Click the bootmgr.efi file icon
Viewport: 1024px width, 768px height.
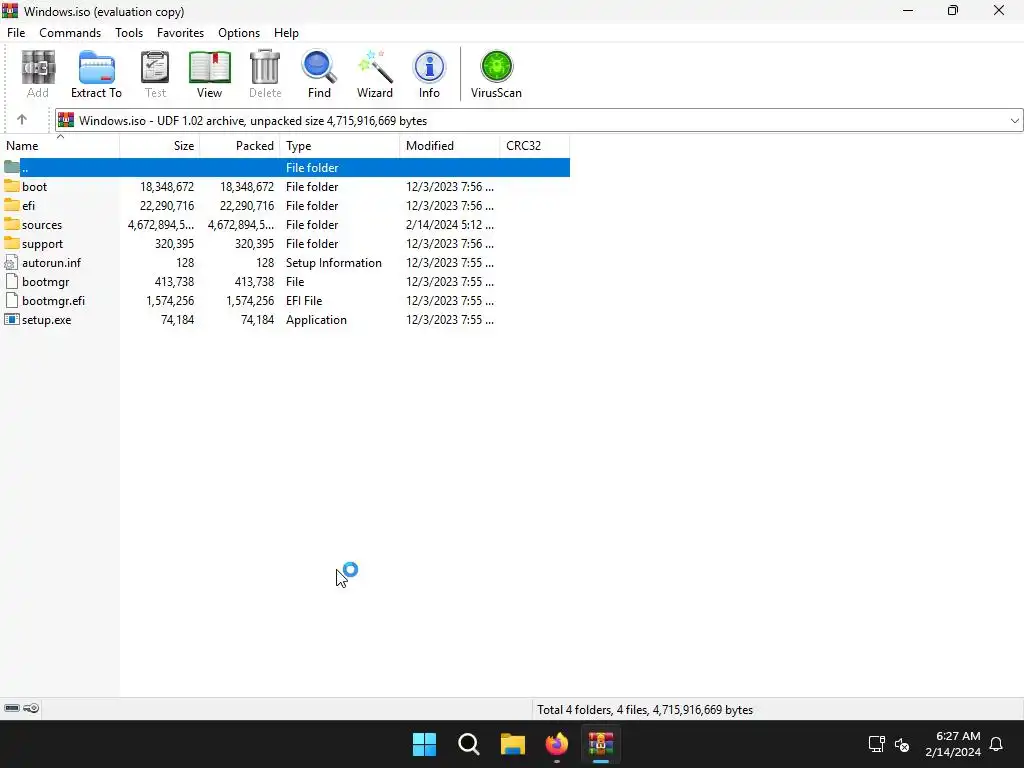[12, 300]
